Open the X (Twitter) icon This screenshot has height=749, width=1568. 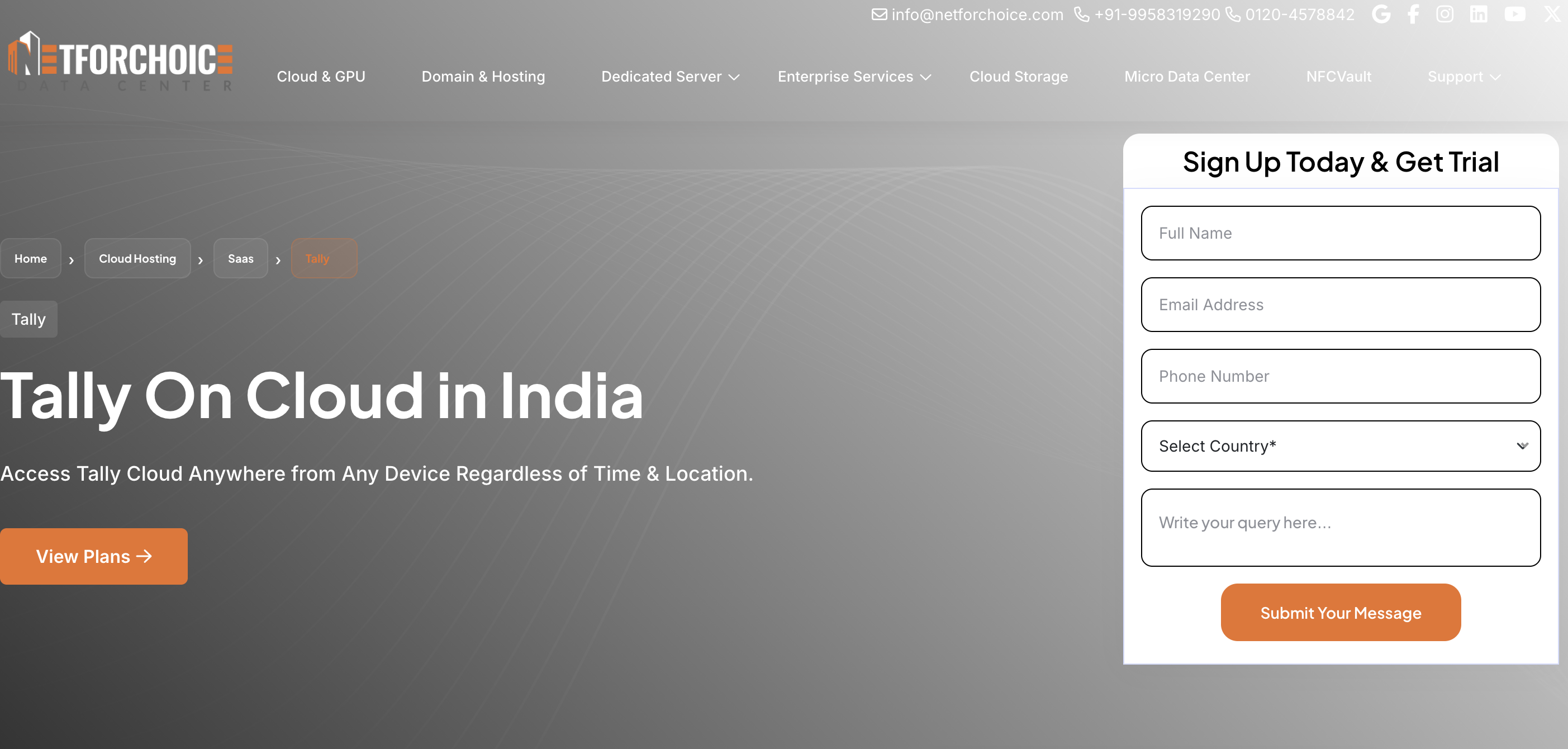click(x=1552, y=14)
